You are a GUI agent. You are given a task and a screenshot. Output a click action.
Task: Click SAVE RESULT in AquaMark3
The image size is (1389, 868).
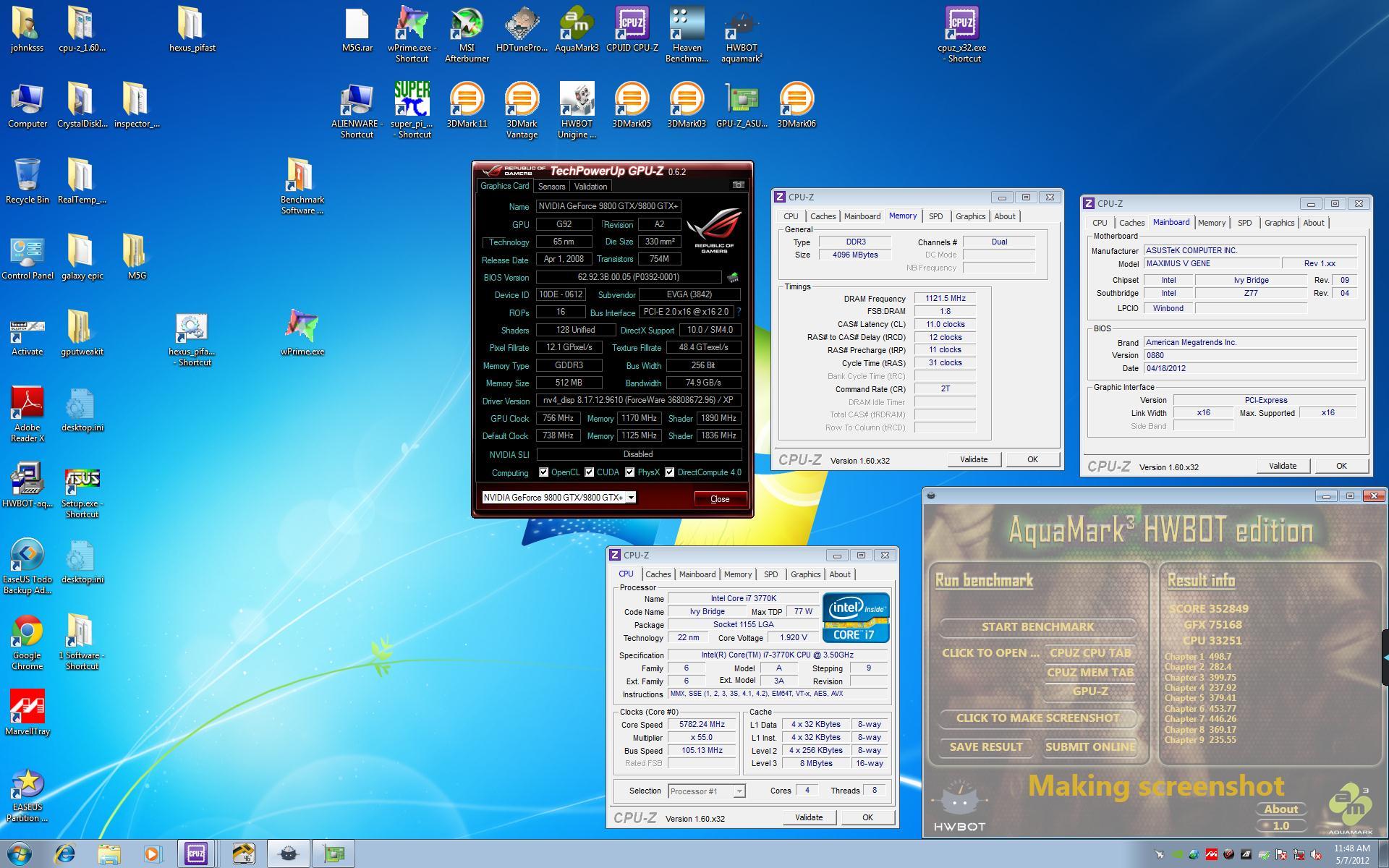986,747
